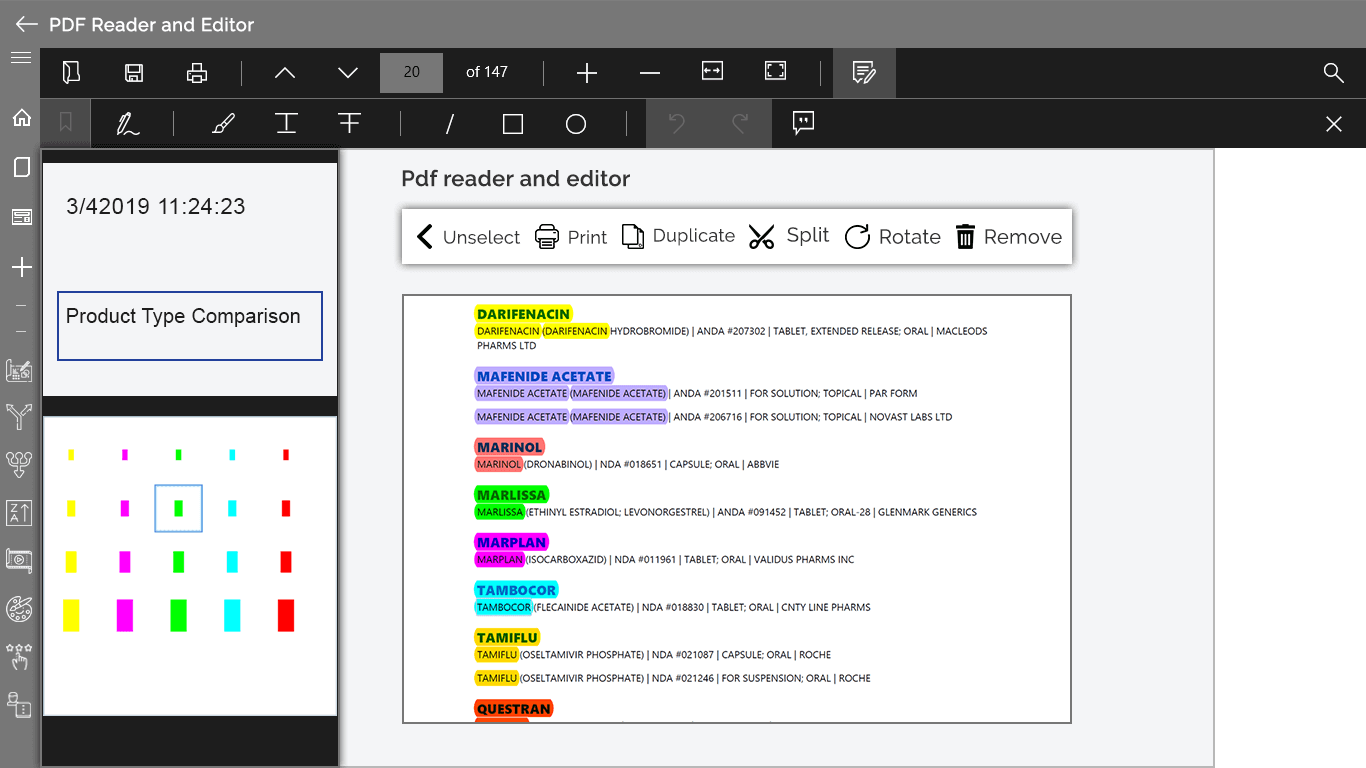Click the MAFENIDE ACETATE heading
The width and height of the screenshot is (1366, 768).
pos(544,376)
